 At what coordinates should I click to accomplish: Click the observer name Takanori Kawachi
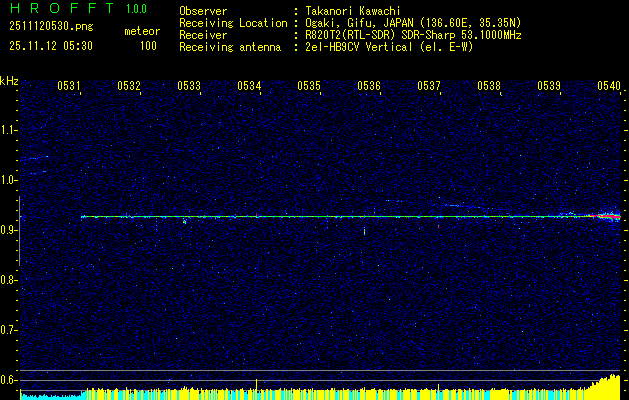pyautogui.click(x=352, y=11)
